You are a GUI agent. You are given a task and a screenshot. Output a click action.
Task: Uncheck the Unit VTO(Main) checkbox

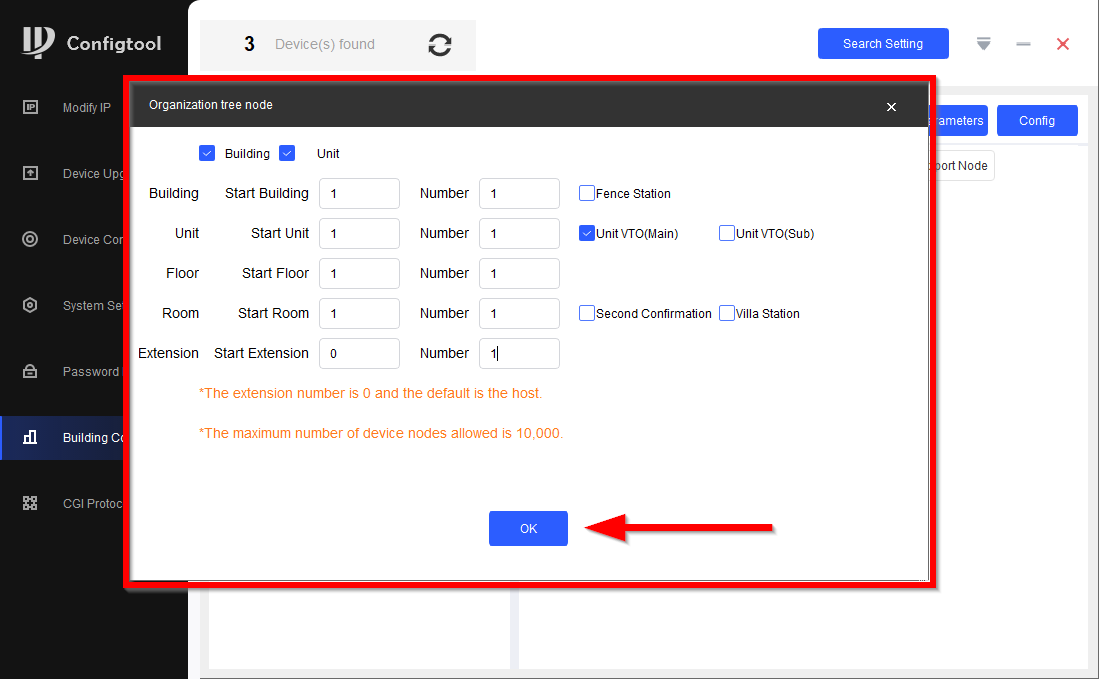tap(587, 233)
